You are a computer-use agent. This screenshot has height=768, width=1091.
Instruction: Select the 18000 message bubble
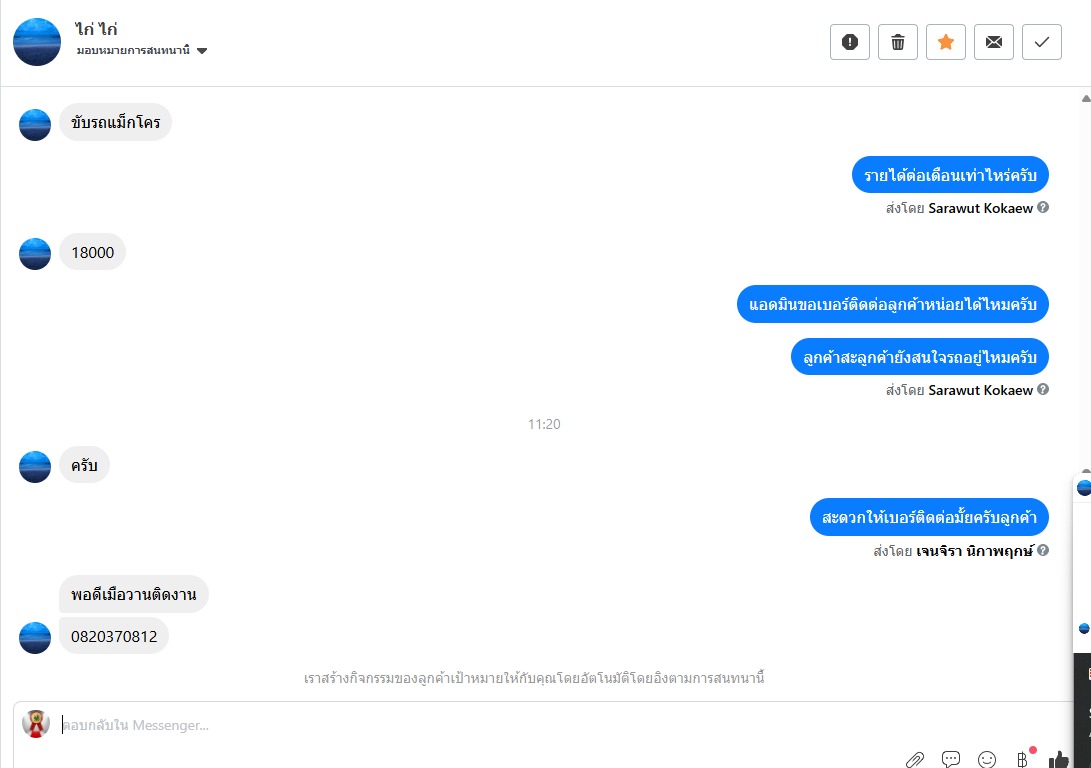[93, 252]
